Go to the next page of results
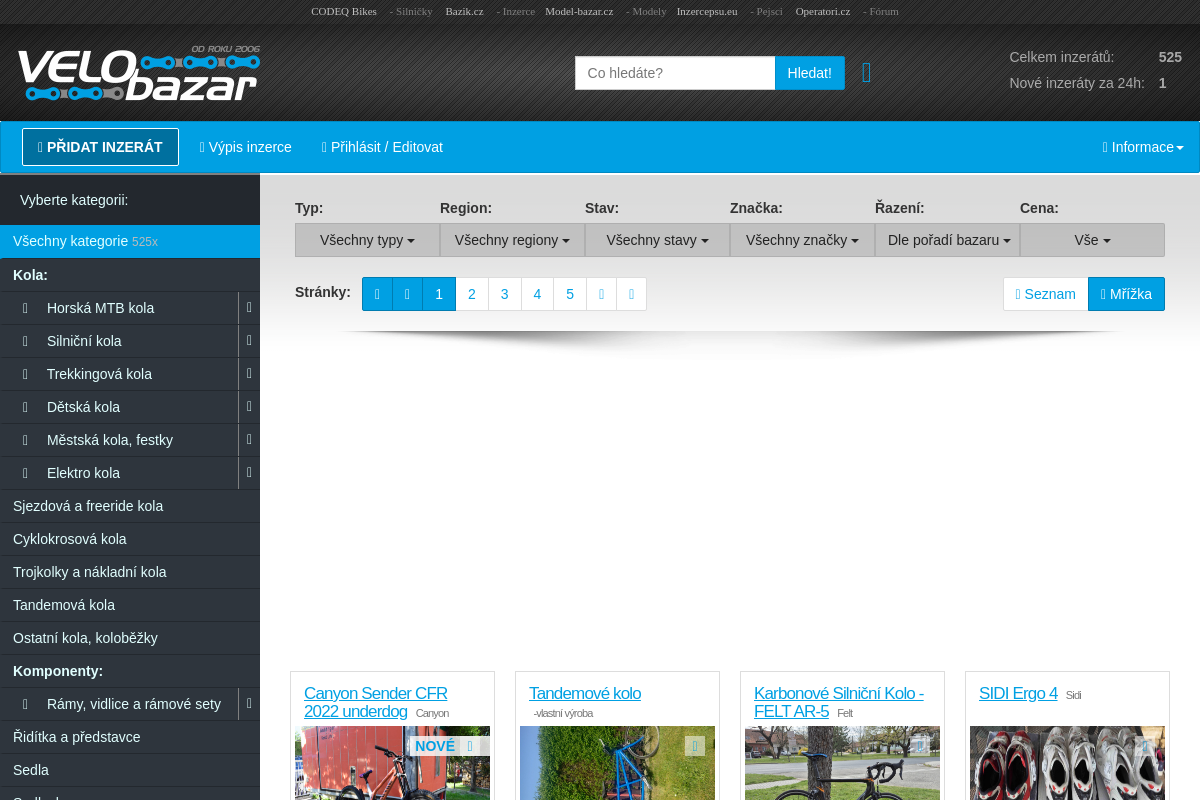The width and height of the screenshot is (1200, 800). coord(601,294)
